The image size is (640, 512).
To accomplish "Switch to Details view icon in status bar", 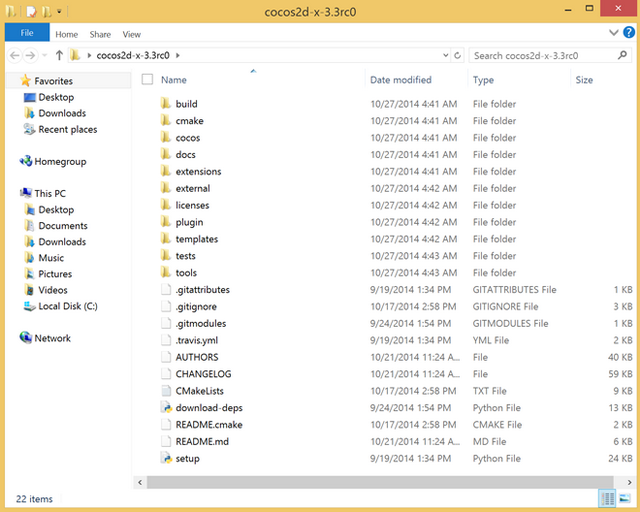I will [x=607, y=499].
